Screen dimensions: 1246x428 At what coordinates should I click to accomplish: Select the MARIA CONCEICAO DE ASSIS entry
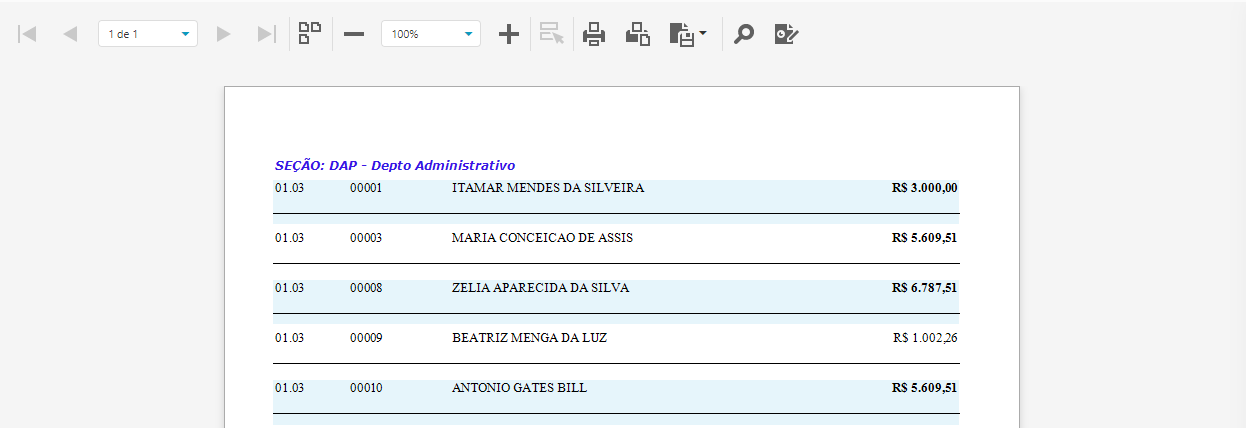pos(542,238)
